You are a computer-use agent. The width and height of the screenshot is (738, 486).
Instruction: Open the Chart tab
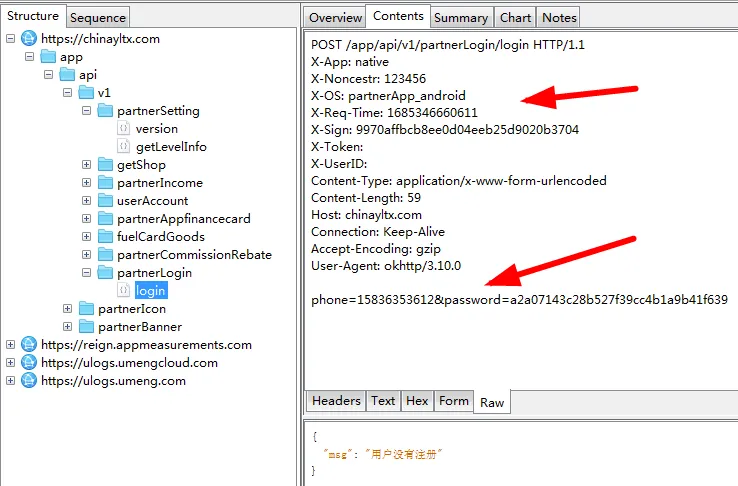[515, 17]
